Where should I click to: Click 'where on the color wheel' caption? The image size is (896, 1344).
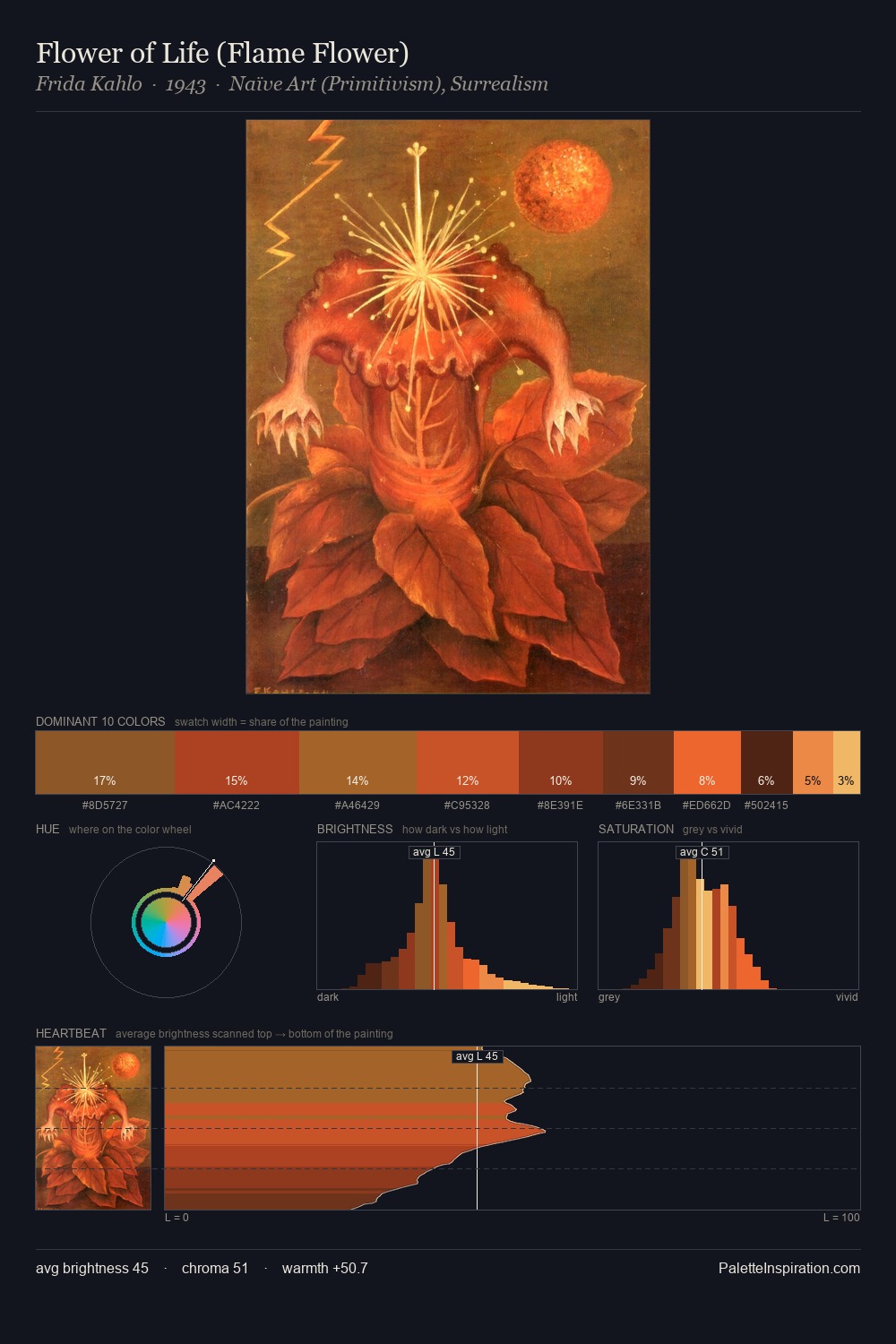[130, 830]
